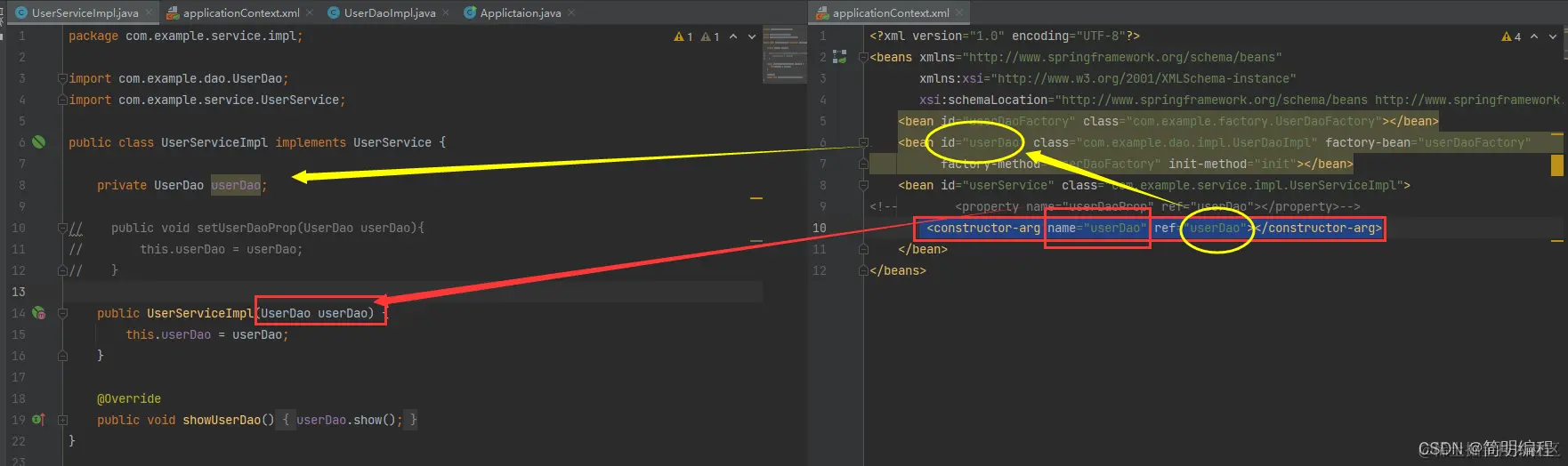Click UserService in the implements clause
This screenshot has height=466, width=1568.
pos(392,142)
